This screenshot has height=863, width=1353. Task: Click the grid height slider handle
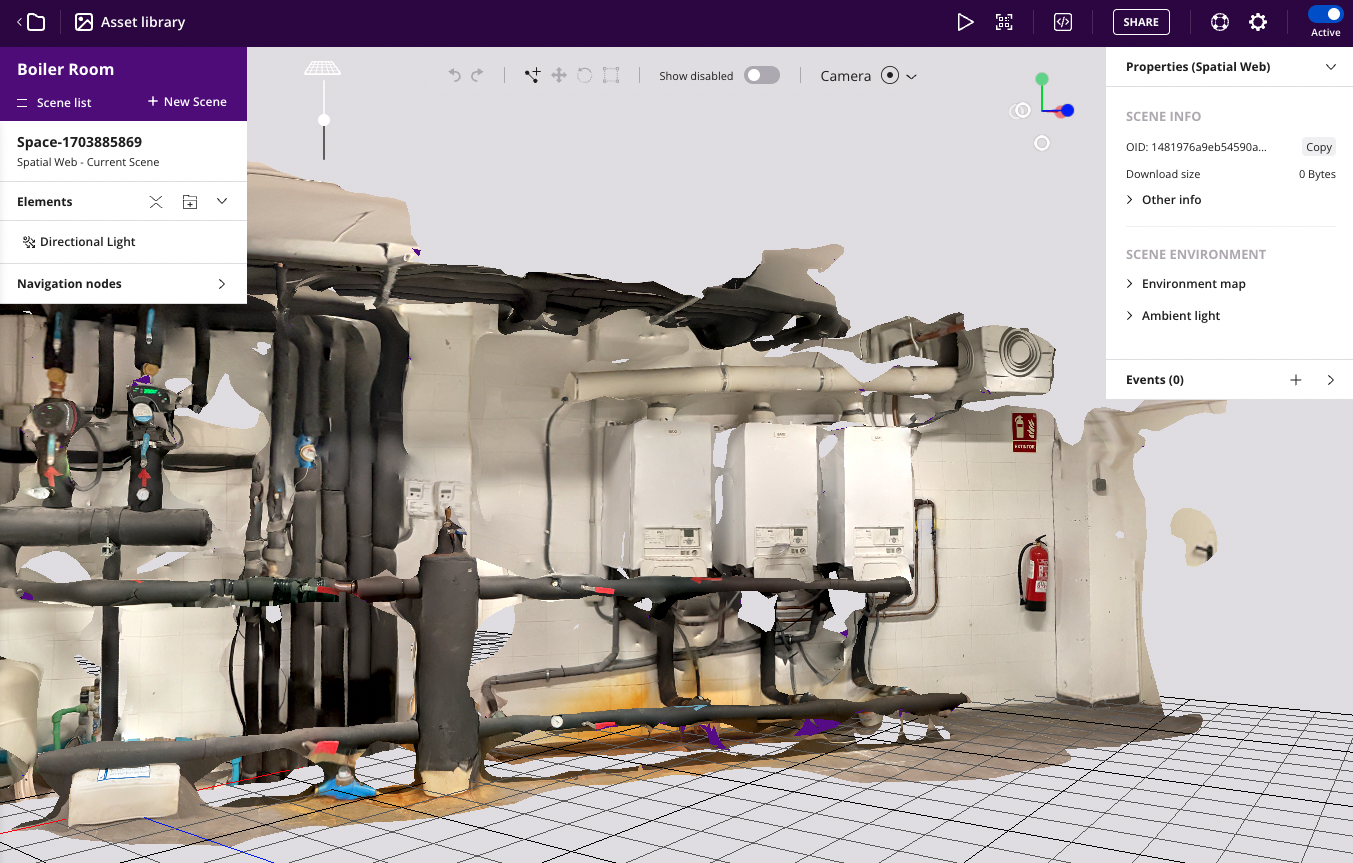pos(323,120)
